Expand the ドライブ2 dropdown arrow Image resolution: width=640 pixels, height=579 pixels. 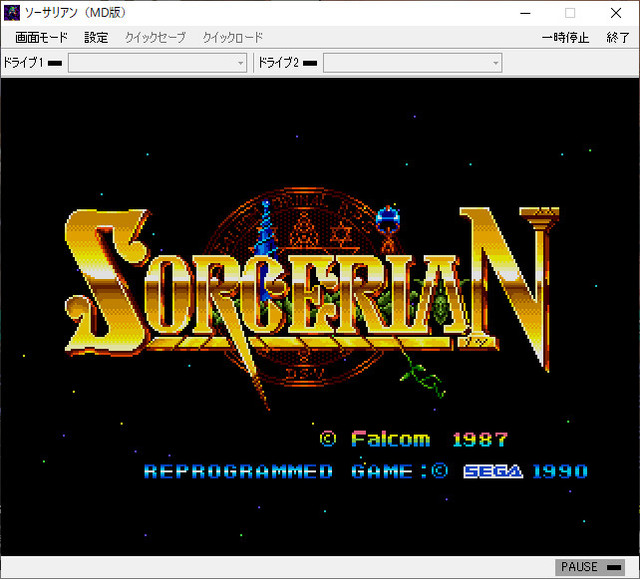click(x=496, y=63)
